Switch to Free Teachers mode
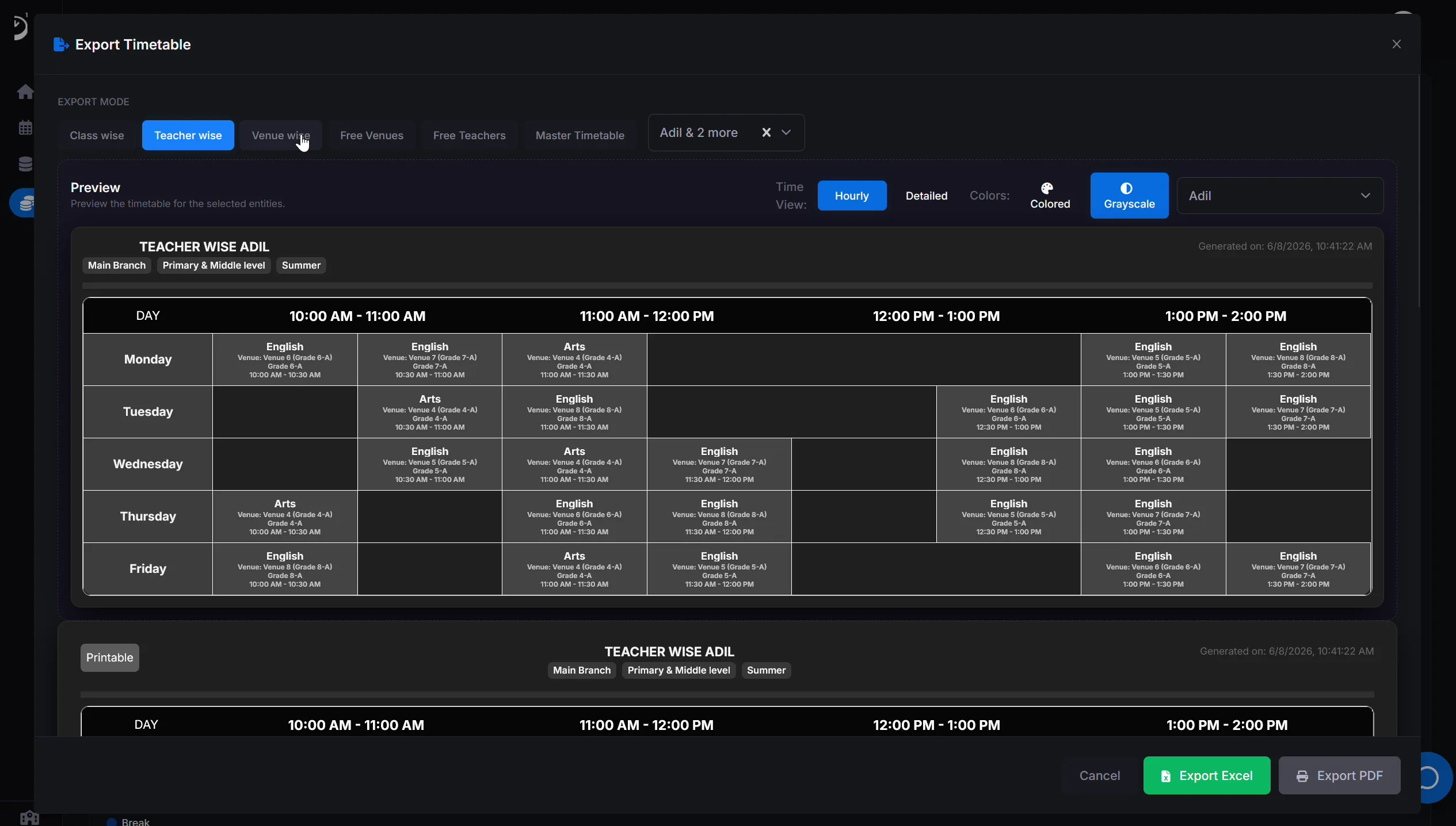Screen dimensions: 1456x826 pos(469,135)
